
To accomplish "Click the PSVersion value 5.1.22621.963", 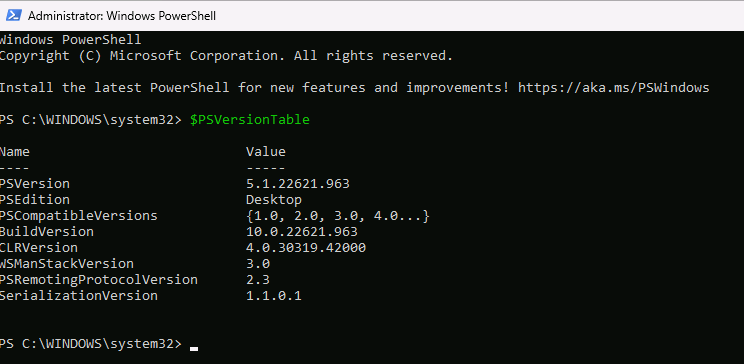I will tap(298, 184).
